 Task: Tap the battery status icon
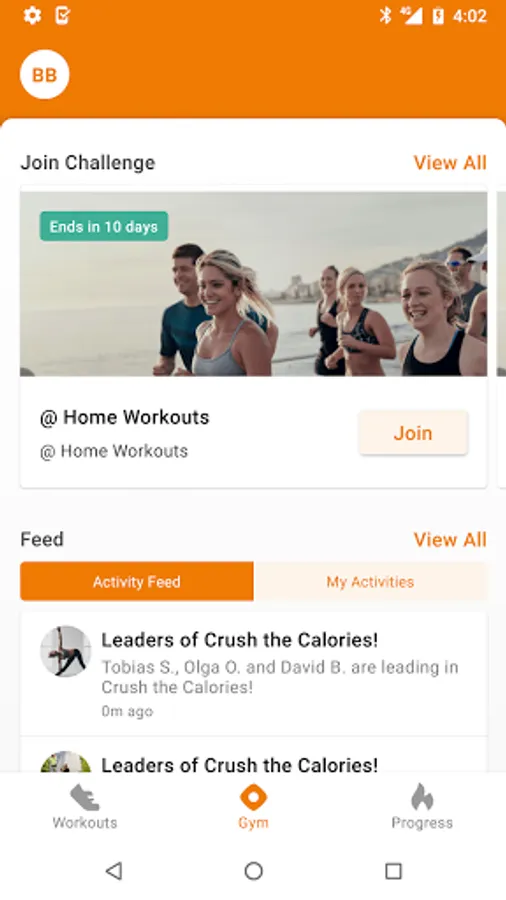click(438, 15)
